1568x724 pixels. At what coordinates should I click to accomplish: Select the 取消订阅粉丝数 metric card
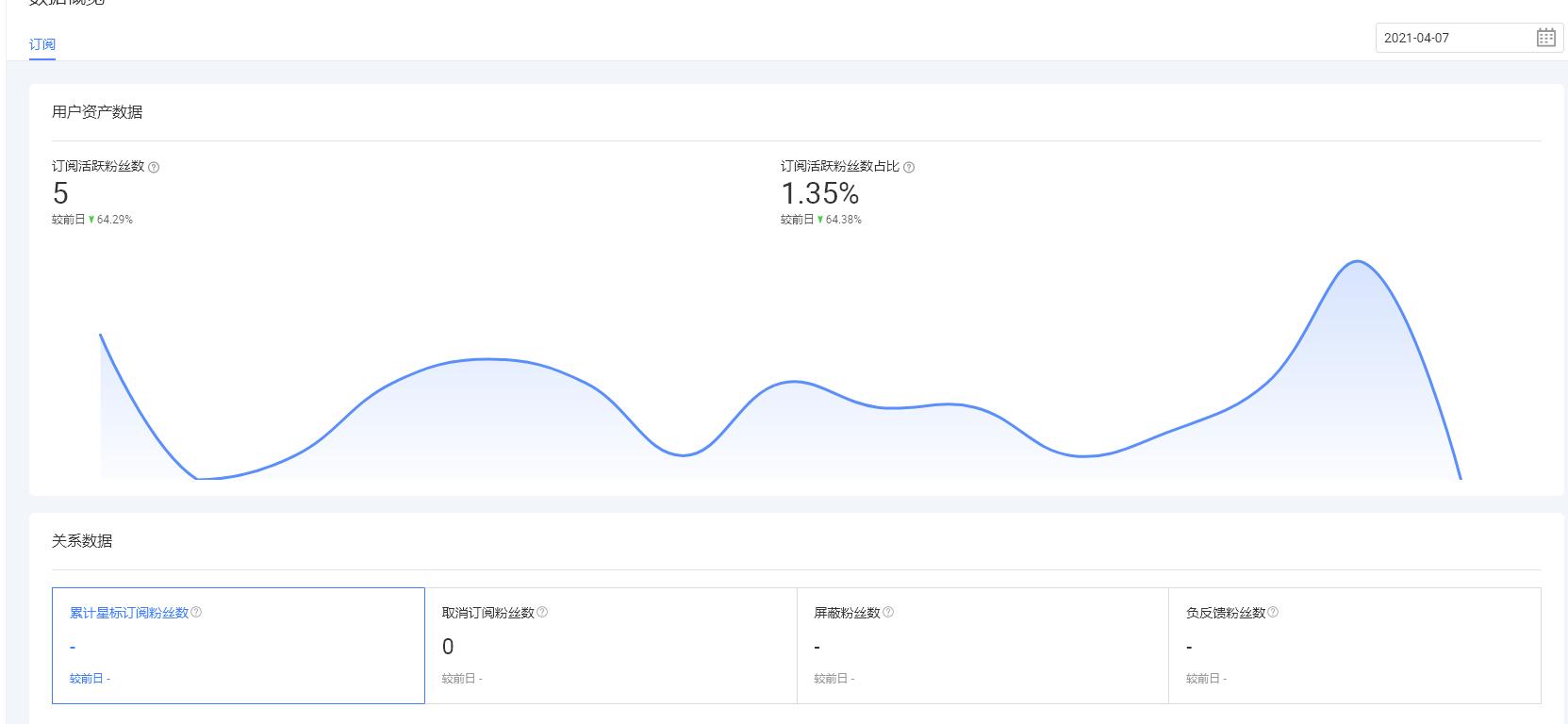[x=610, y=646]
